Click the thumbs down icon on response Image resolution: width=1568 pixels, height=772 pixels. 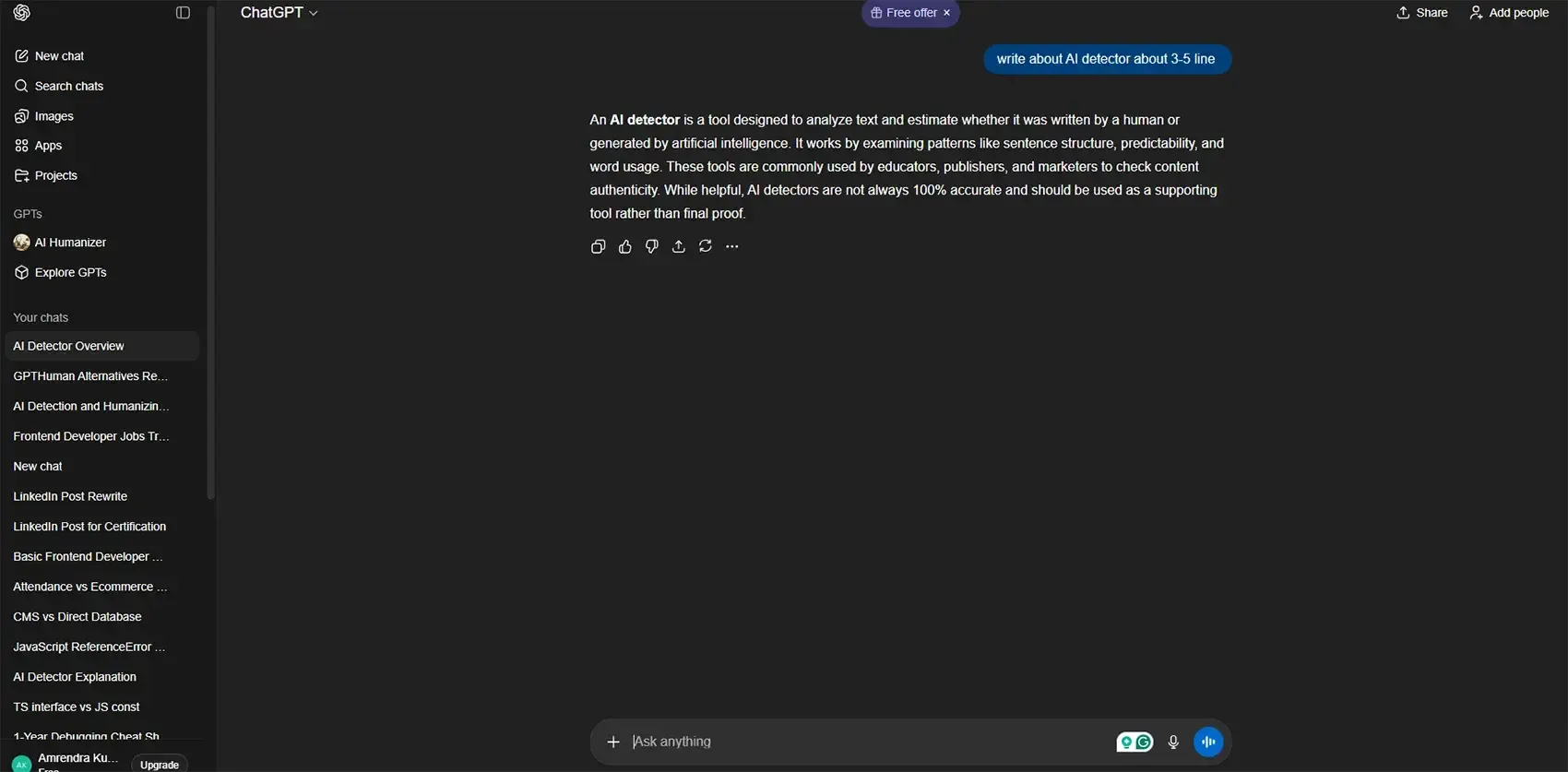click(652, 246)
